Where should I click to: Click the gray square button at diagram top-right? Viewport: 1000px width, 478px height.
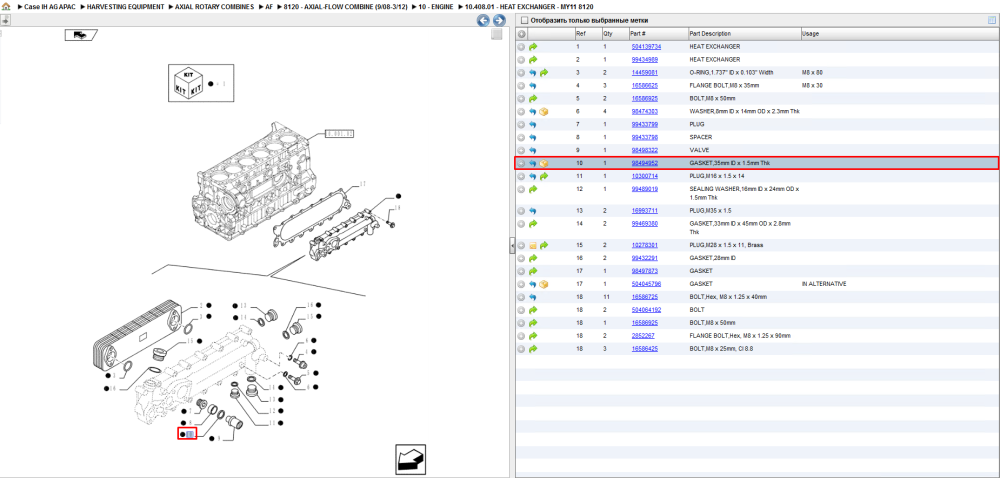(x=497, y=34)
